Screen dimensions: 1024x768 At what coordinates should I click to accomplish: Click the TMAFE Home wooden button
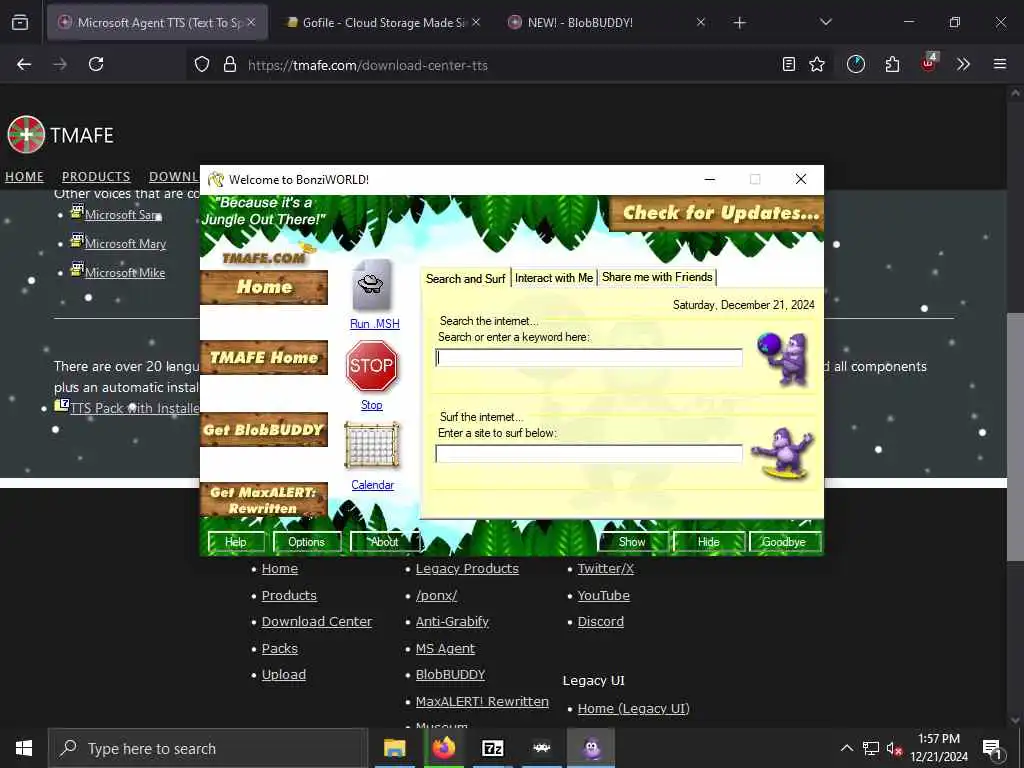264,357
